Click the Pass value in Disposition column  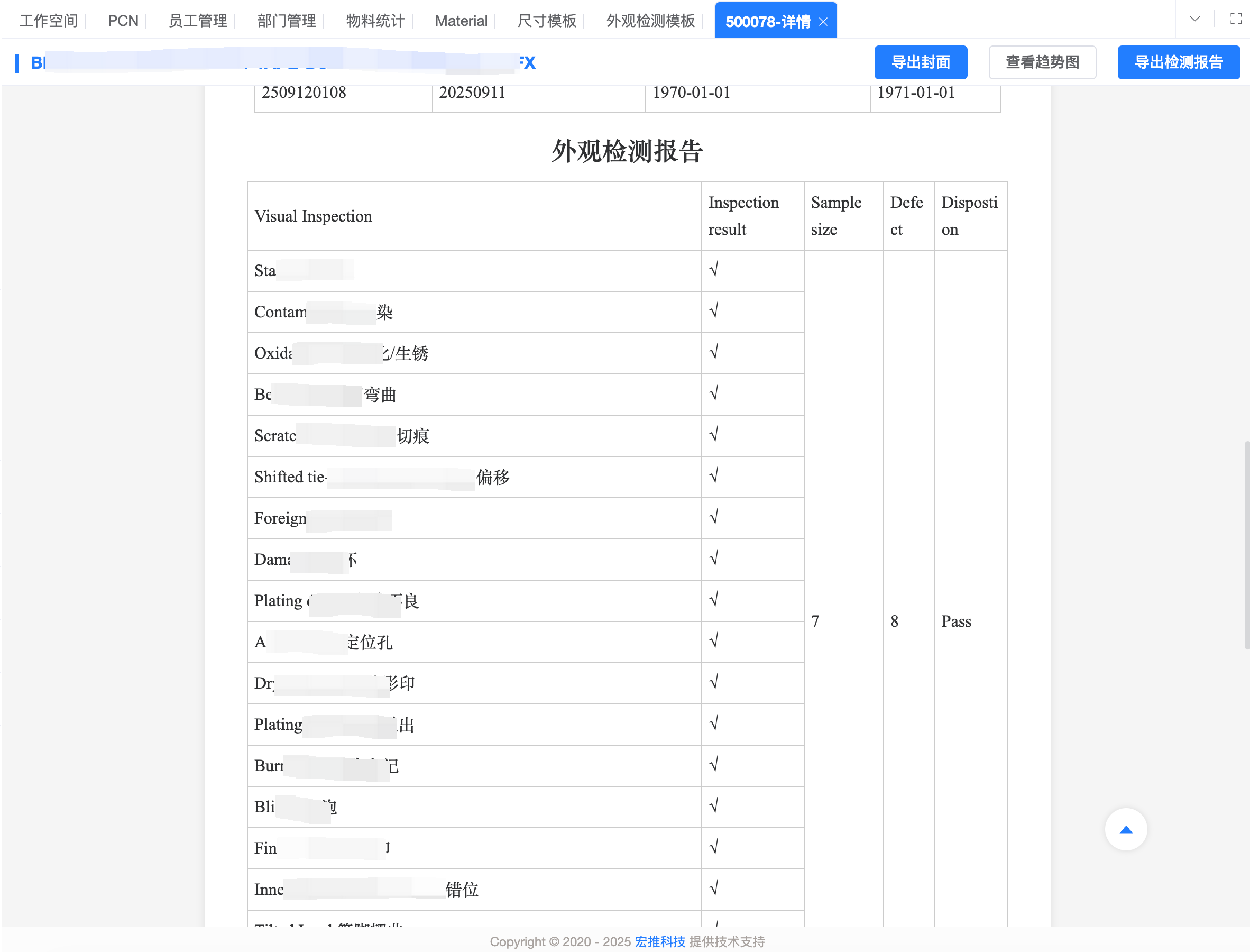coord(955,621)
